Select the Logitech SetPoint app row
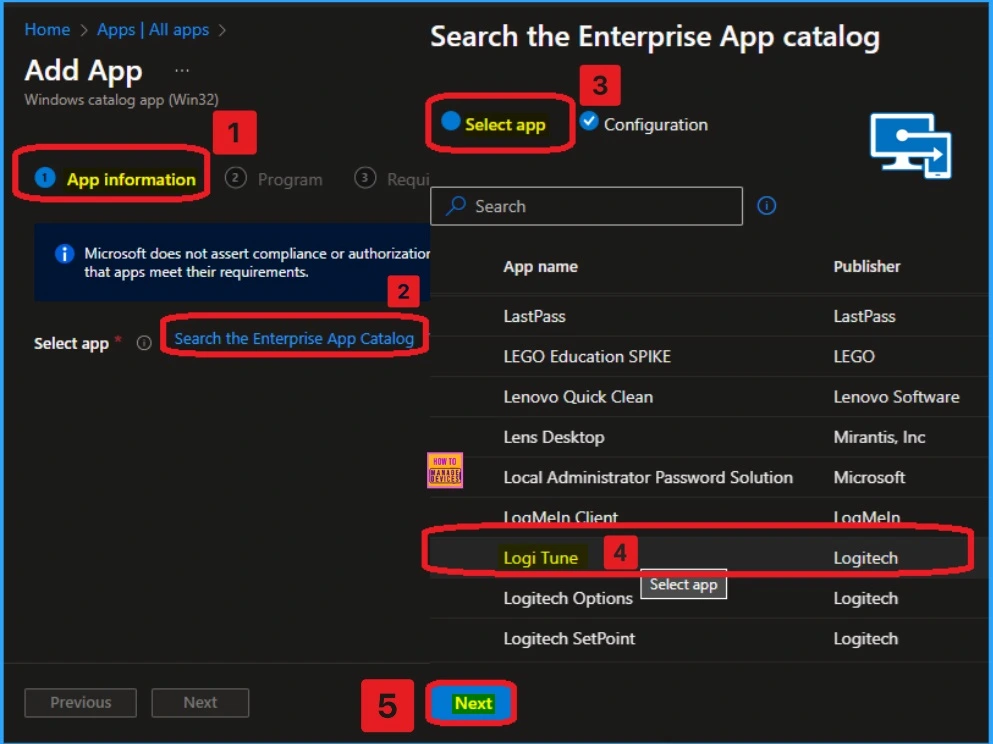The height and width of the screenshot is (744, 993). (711, 638)
